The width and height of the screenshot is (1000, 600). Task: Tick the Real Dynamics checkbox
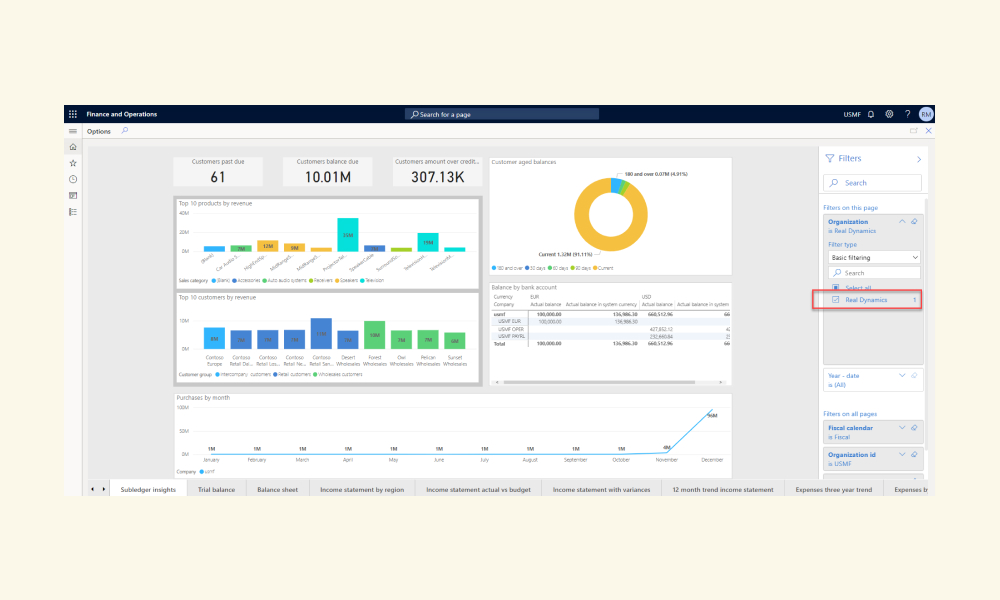pyautogui.click(x=835, y=300)
